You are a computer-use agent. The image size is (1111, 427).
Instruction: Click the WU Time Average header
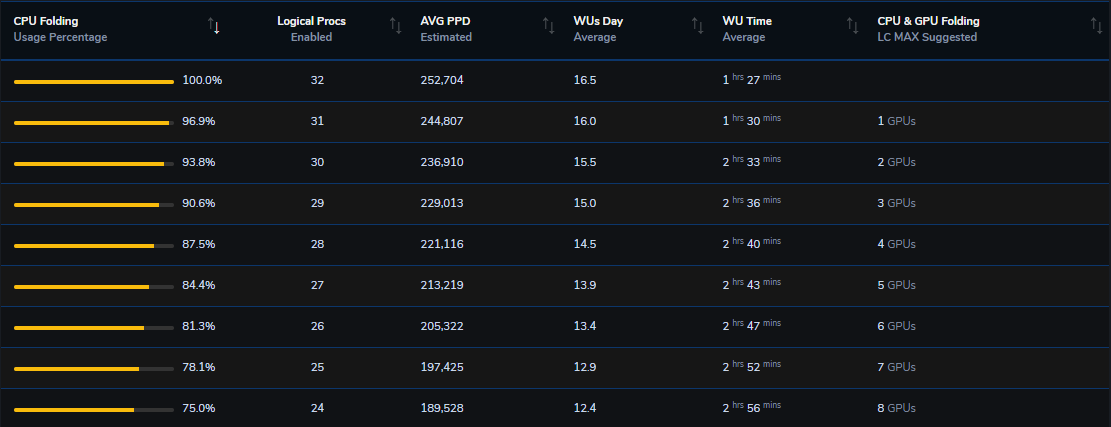pos(747,29)
